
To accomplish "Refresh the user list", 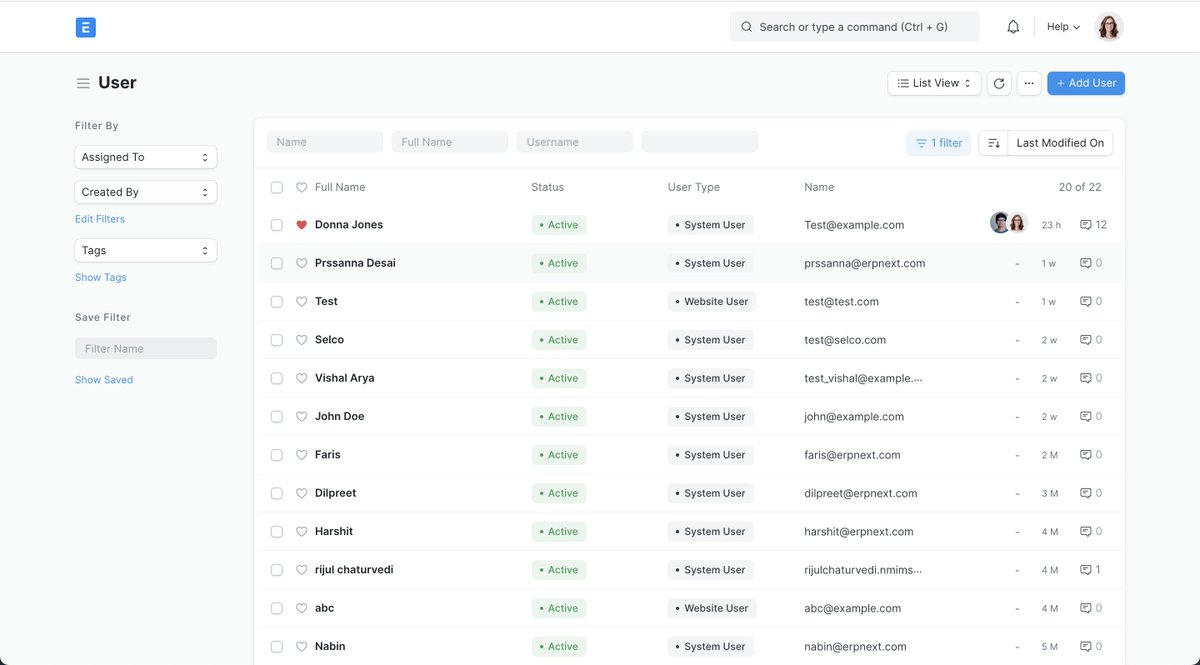I will (x=999, y=84).
